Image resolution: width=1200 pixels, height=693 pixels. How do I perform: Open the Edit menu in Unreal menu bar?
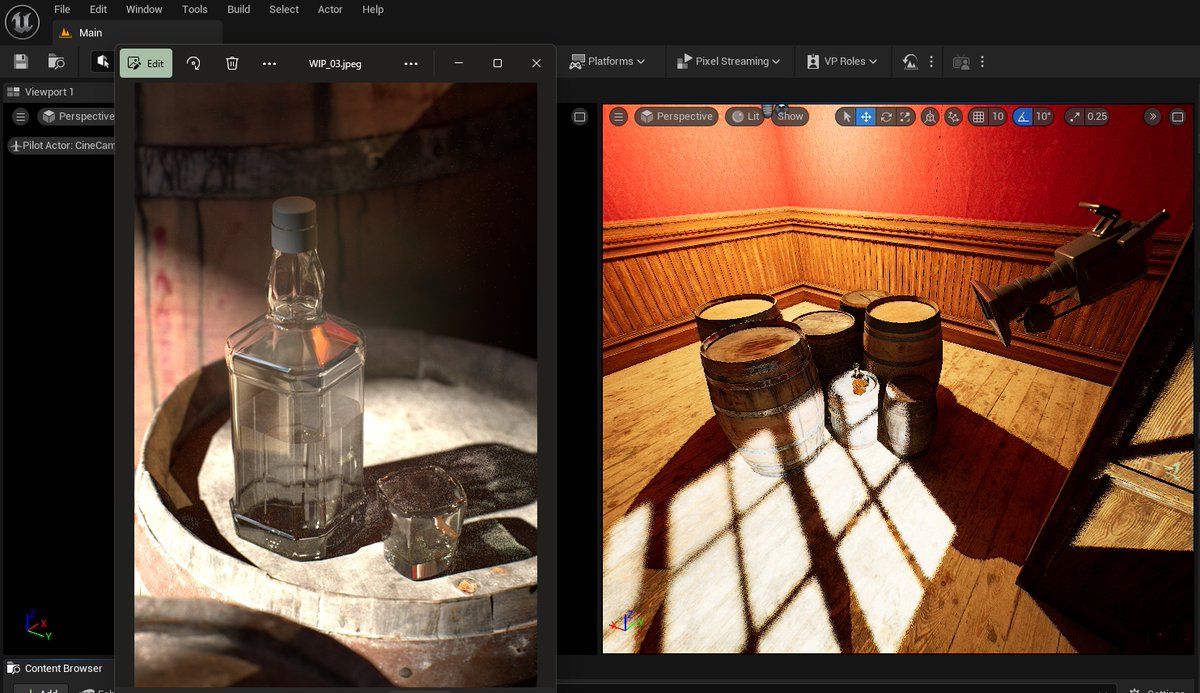pos(98,9)
